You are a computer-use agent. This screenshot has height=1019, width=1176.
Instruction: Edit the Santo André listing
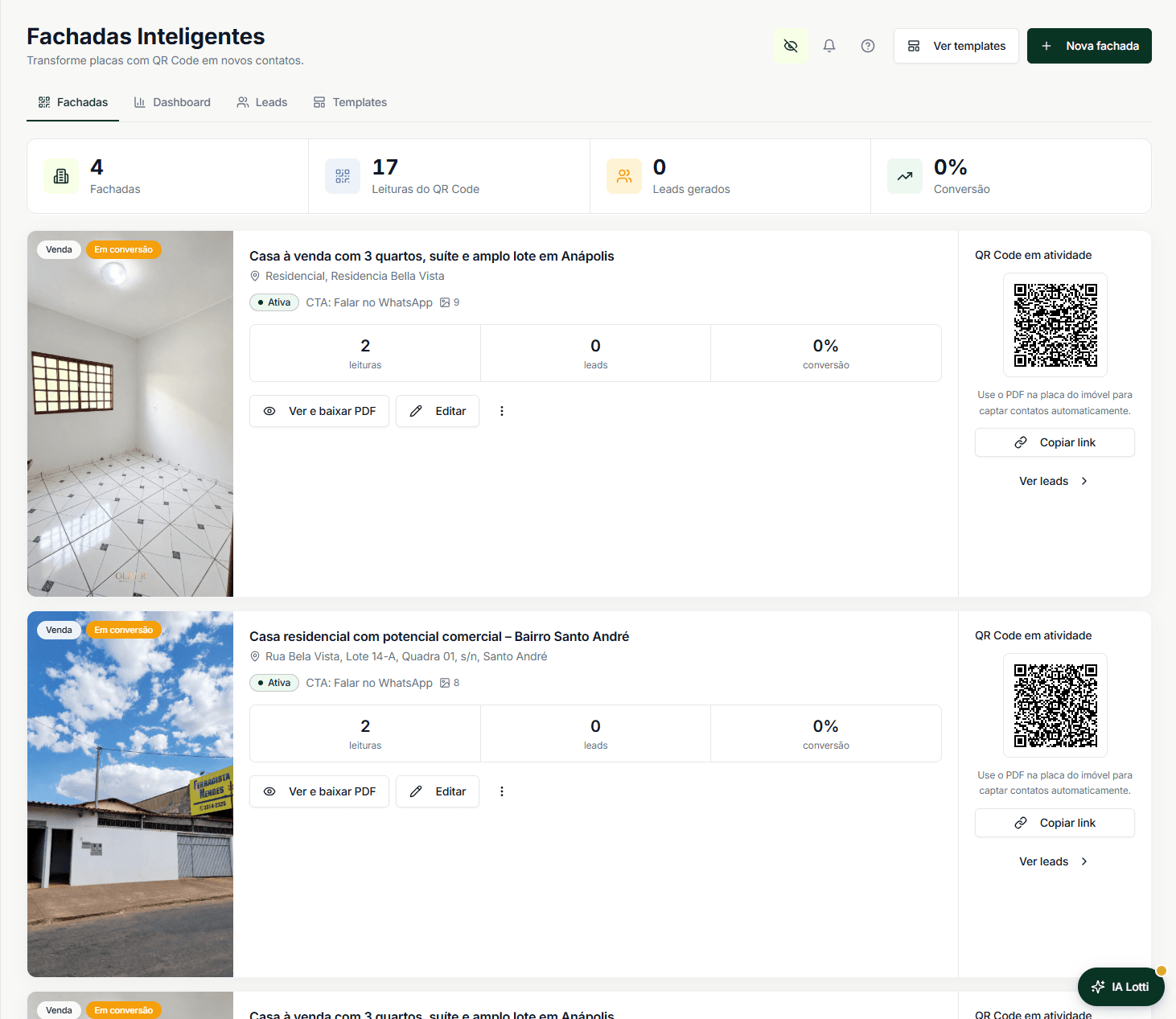click(438, 791)
